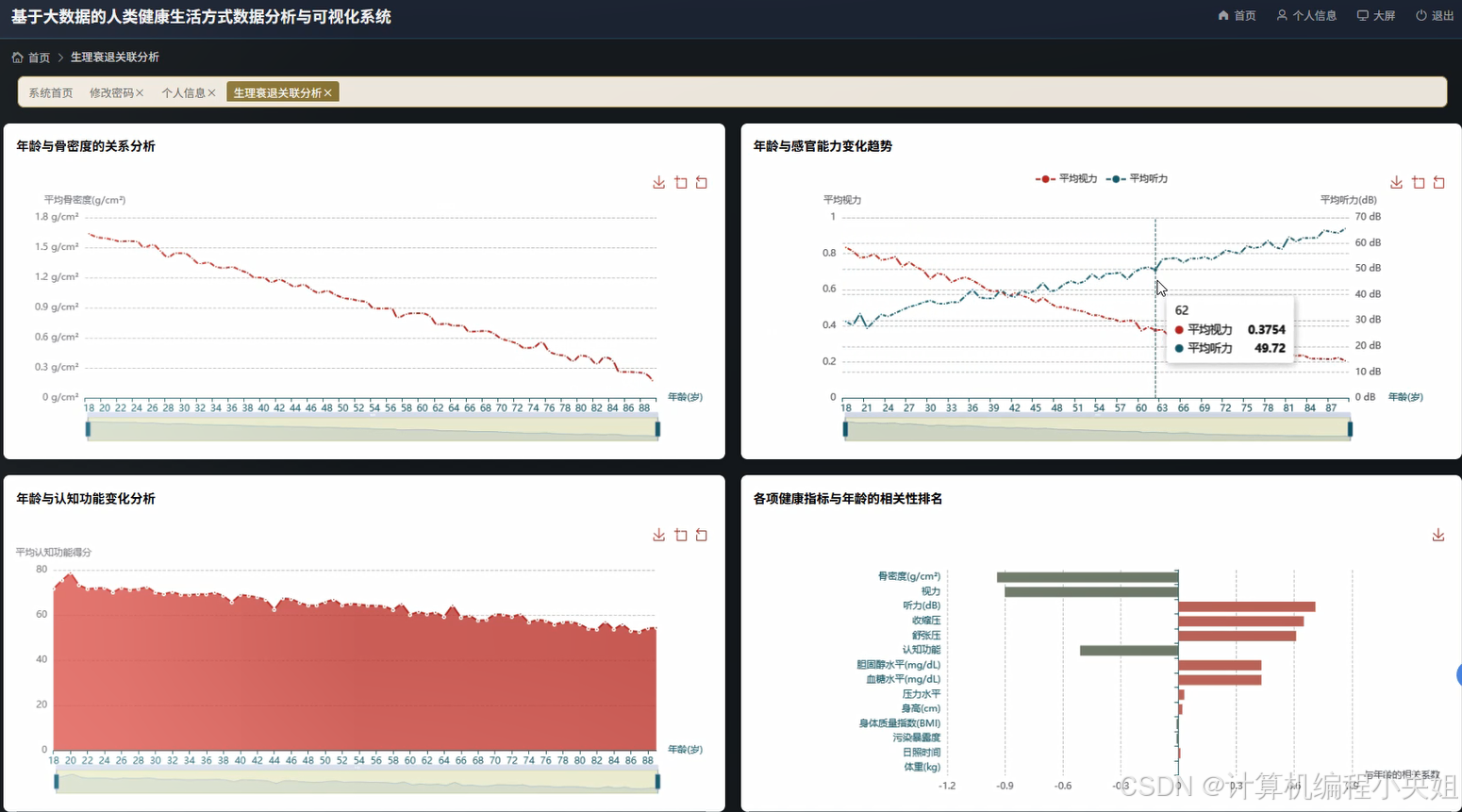The width and height of the screenshot is (1462, 812).
Task: Click right zoom slider handle under cognitive function chart
Action: 657,782
